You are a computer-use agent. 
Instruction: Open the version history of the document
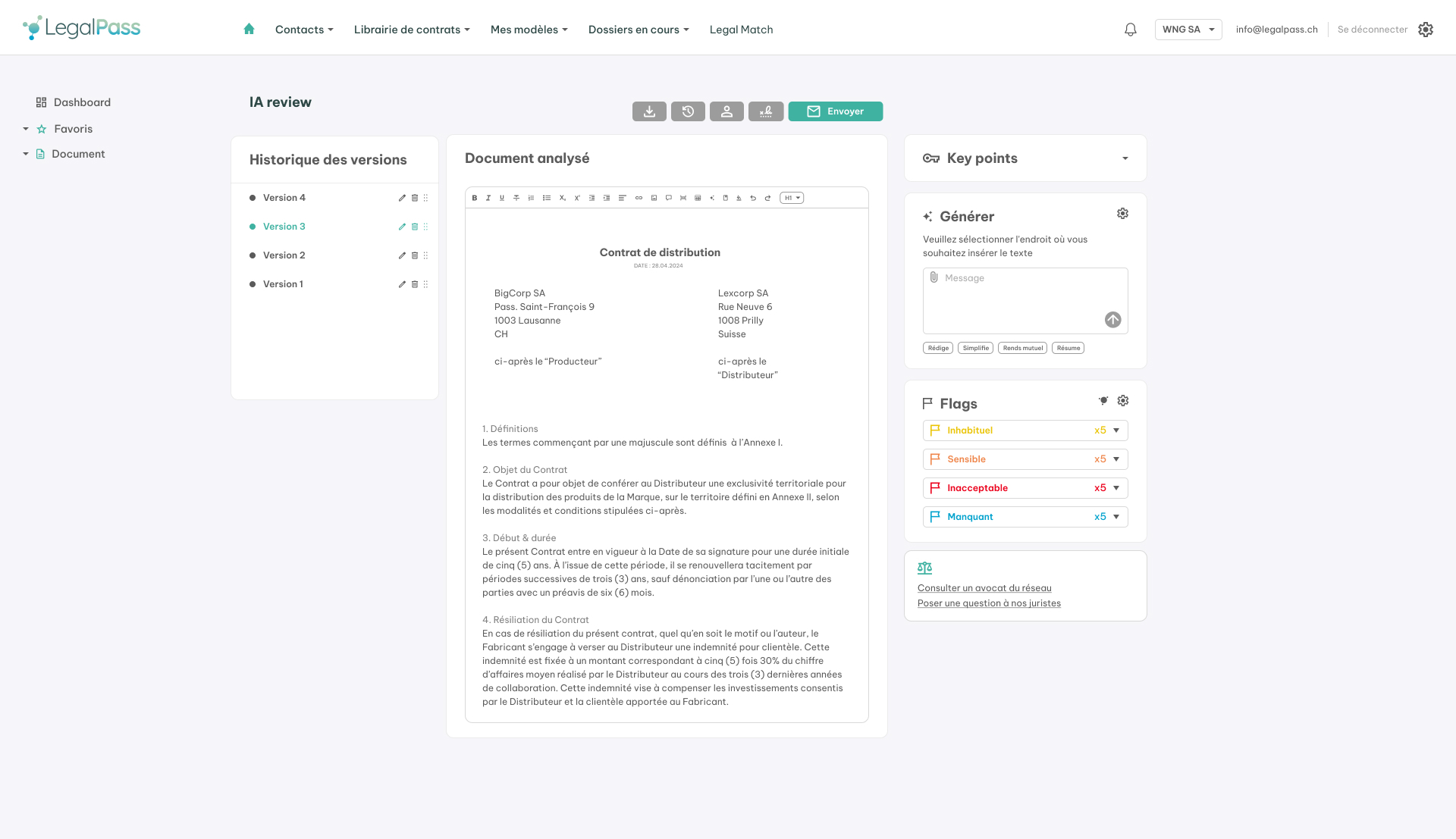click(688, 111)
